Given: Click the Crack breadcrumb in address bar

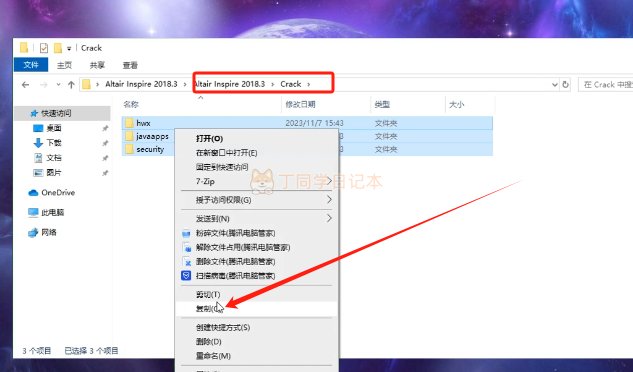Looking at the screenshot, I should tap(291, 84).
